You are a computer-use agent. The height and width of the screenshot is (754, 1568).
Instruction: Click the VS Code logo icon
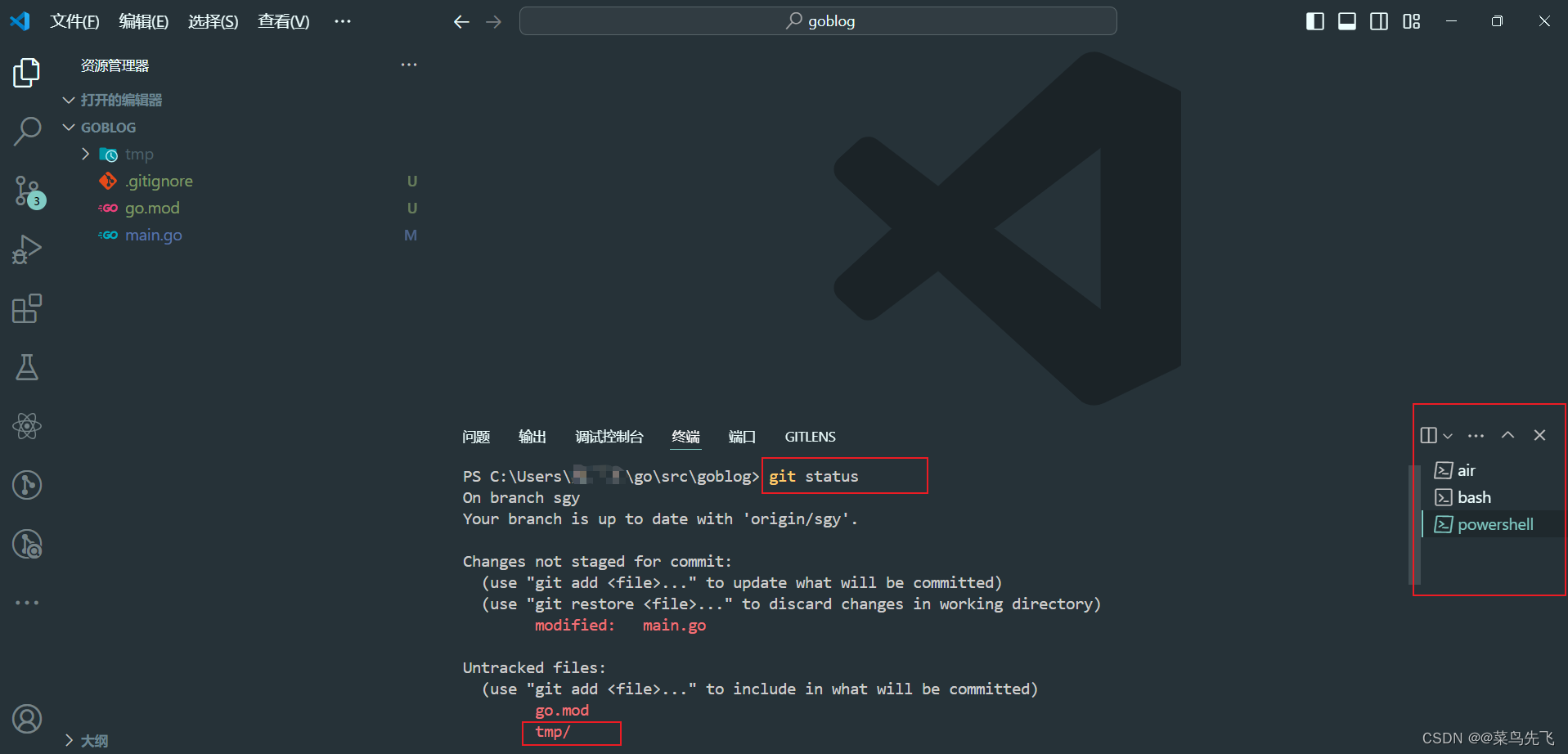click(20, 21)
